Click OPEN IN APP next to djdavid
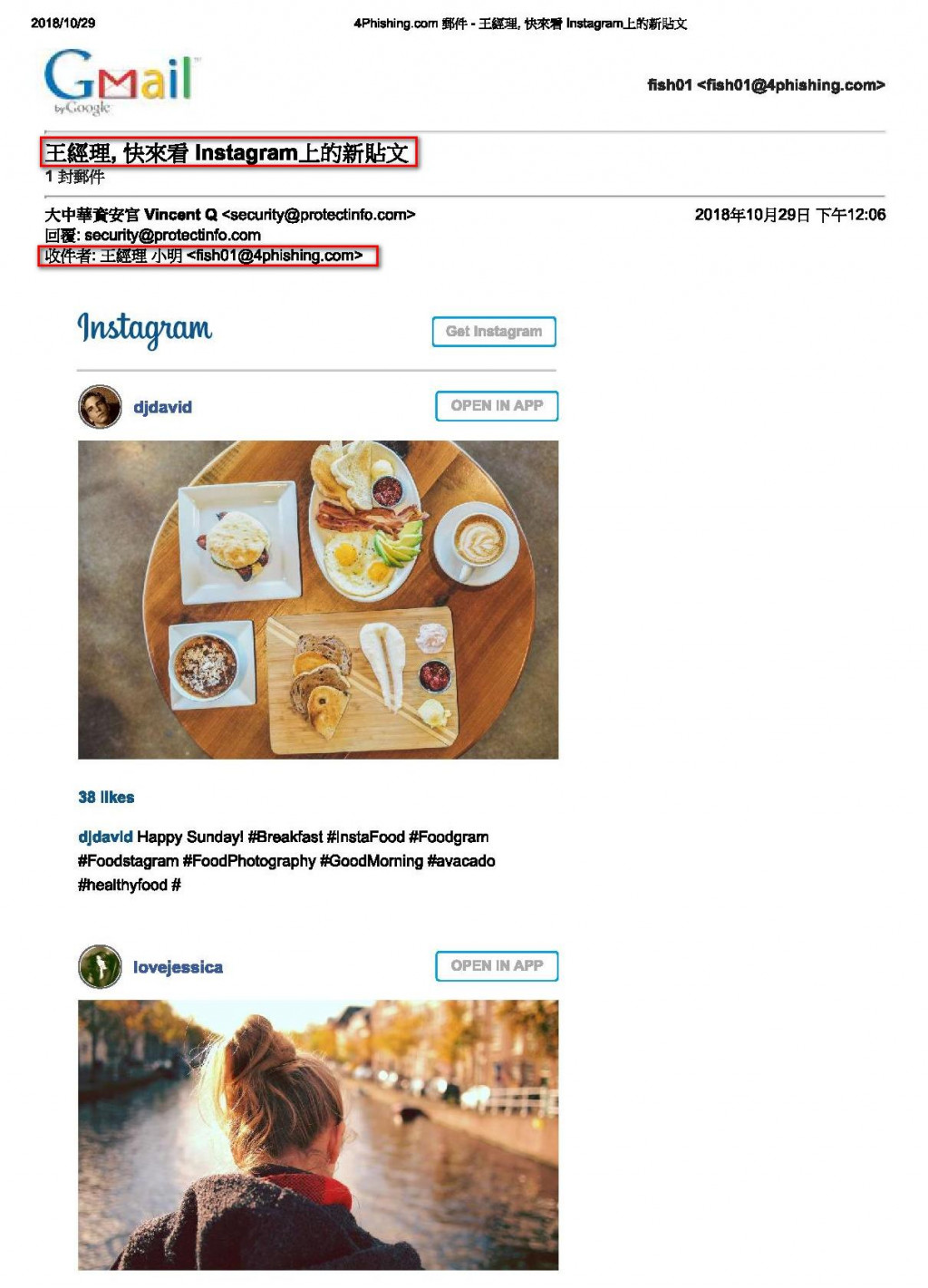Image resolution: width=928 pixels, height=1288 pixels. coord(497,406)
